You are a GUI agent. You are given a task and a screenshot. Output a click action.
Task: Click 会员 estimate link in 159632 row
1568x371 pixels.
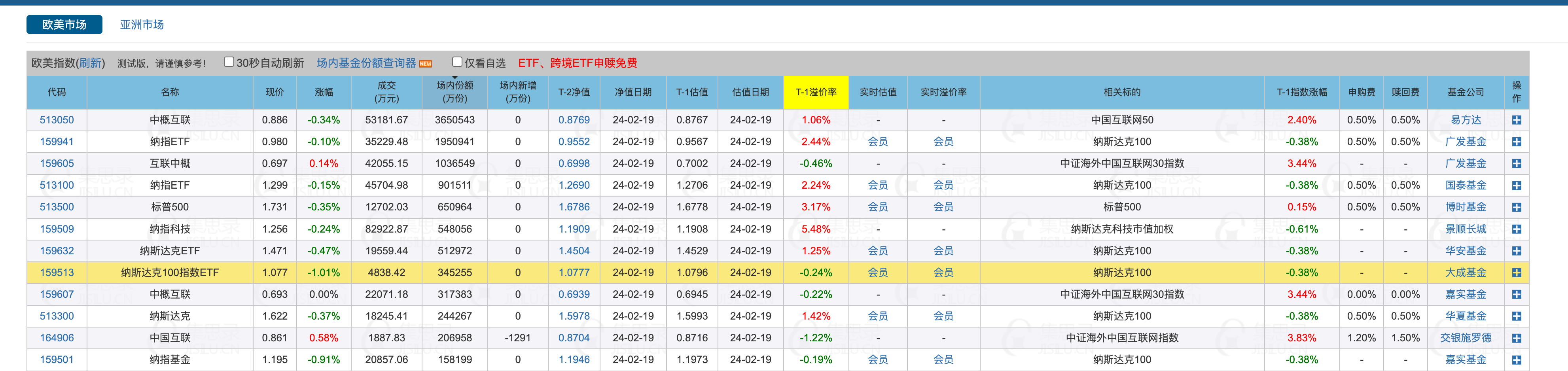coord(877,251)
